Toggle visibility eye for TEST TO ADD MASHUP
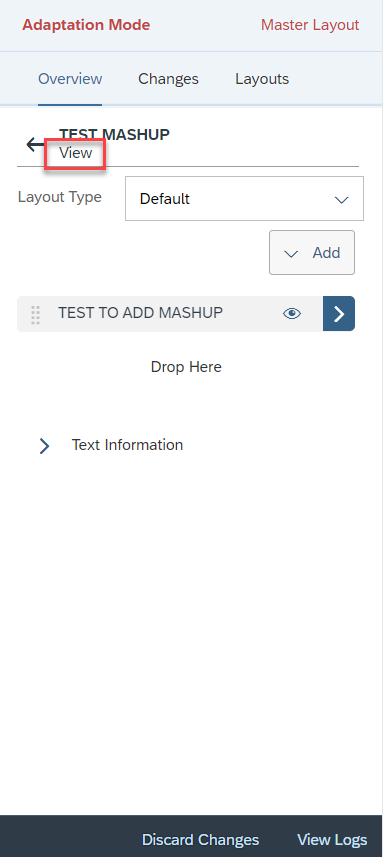Image resolution: width=383 pixels, height=857 pixels. 292,313
